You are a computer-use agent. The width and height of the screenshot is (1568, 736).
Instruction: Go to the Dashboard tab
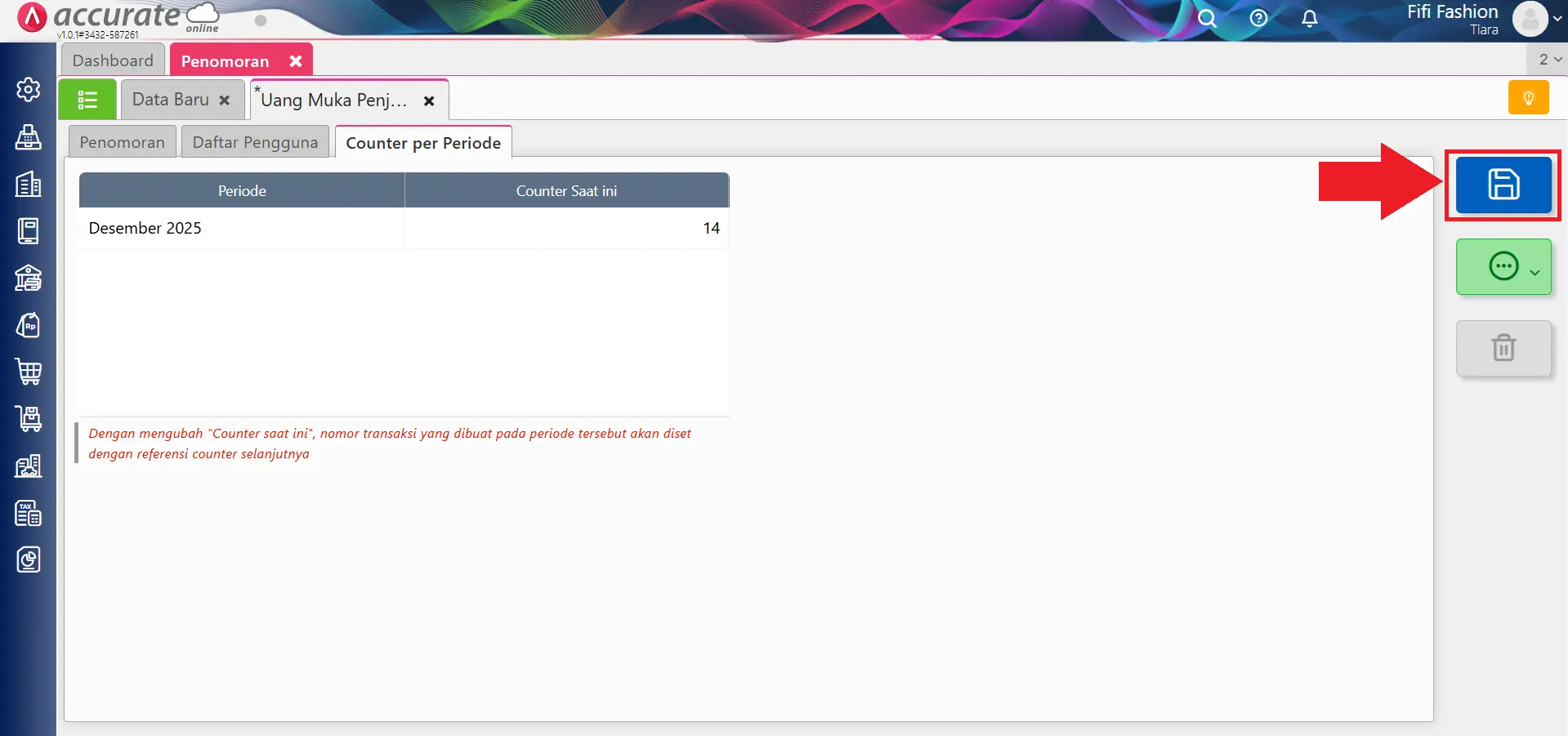point(113,60)
